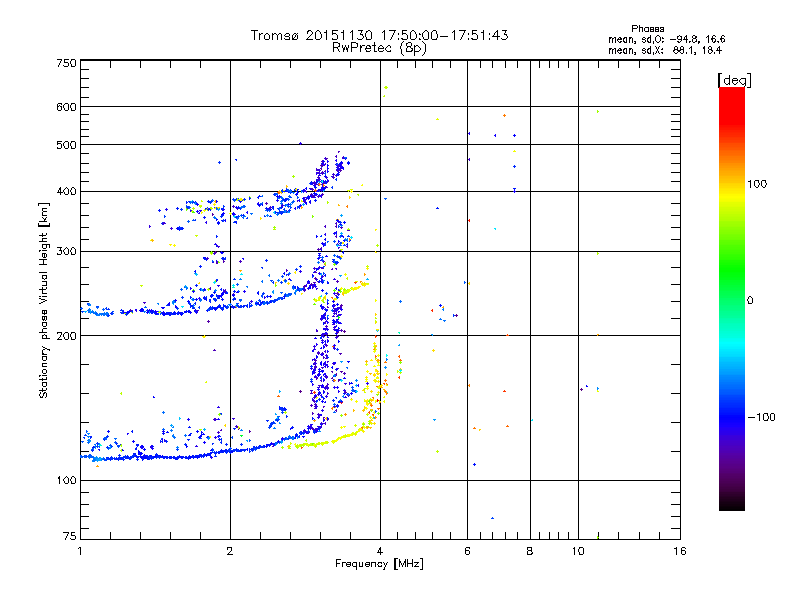The width and height of the screenshot is (800, 600).
Task: Click the 'Stationary phase Virtual Height [km]' axis title
Action: point(44,300)
